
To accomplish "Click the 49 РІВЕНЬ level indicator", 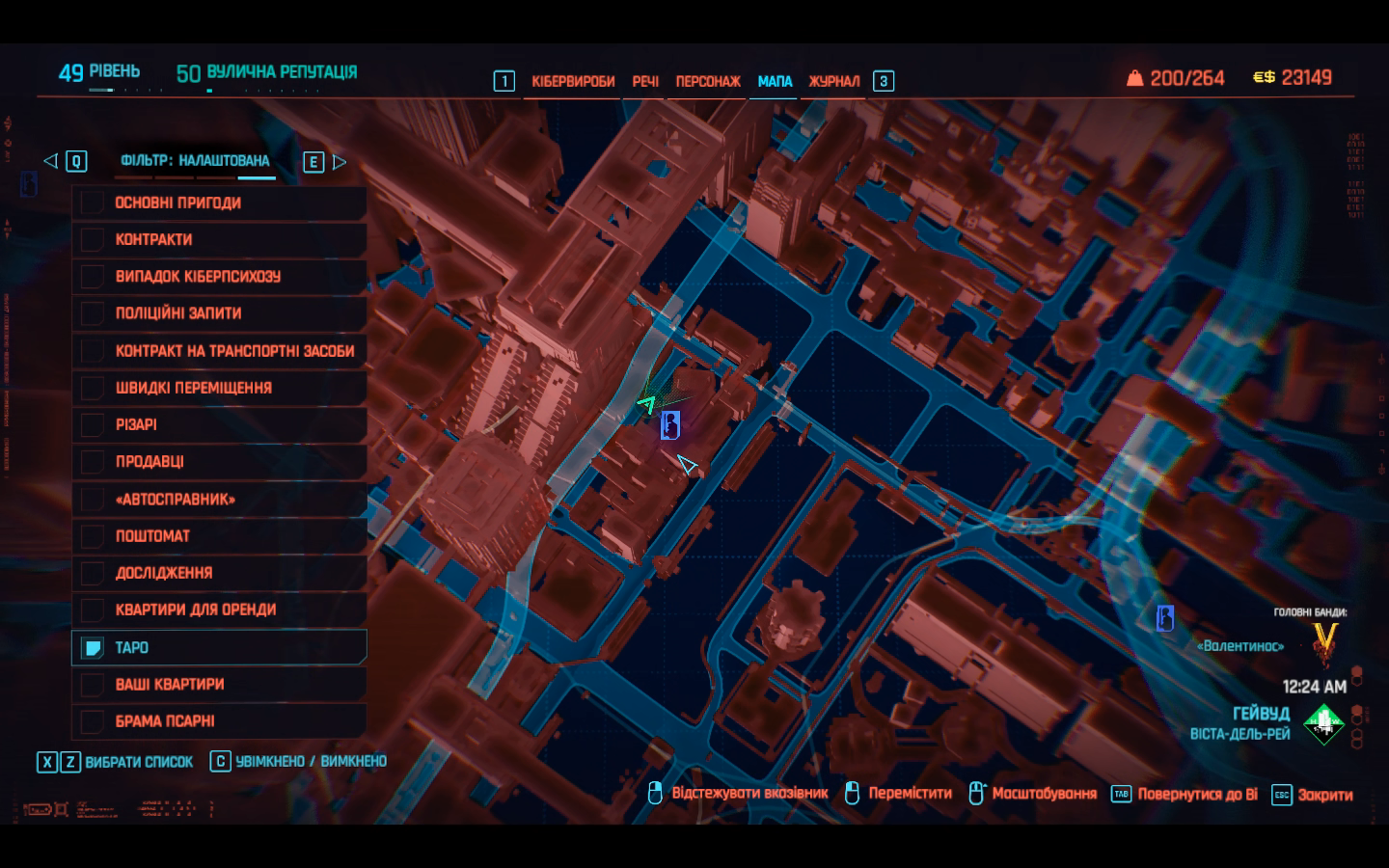I will pos(99,72).
